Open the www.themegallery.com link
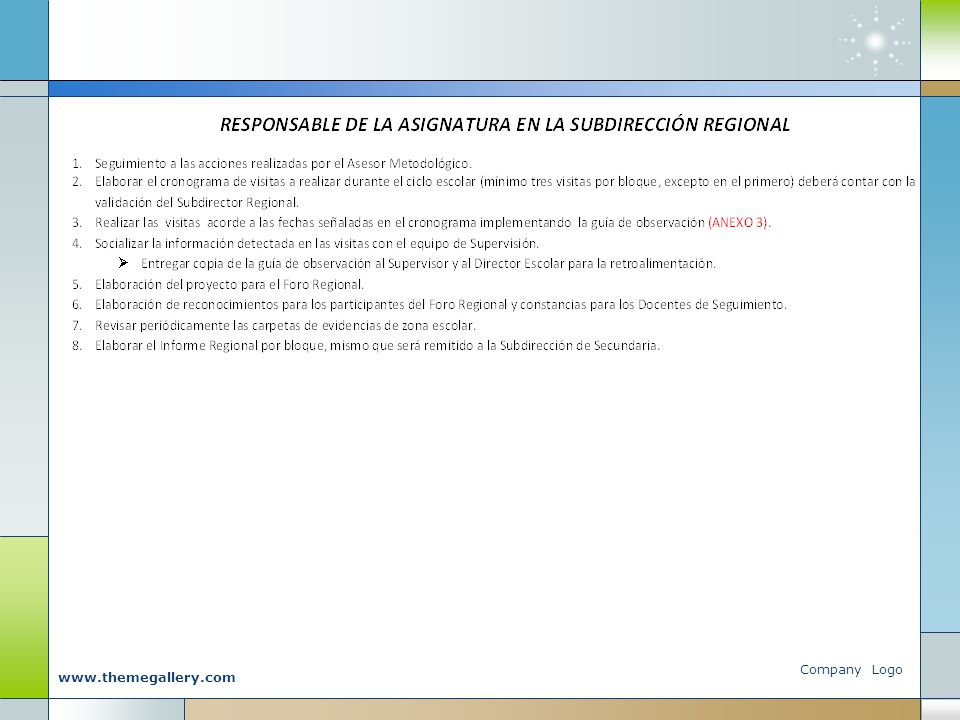 coord(147,677)
